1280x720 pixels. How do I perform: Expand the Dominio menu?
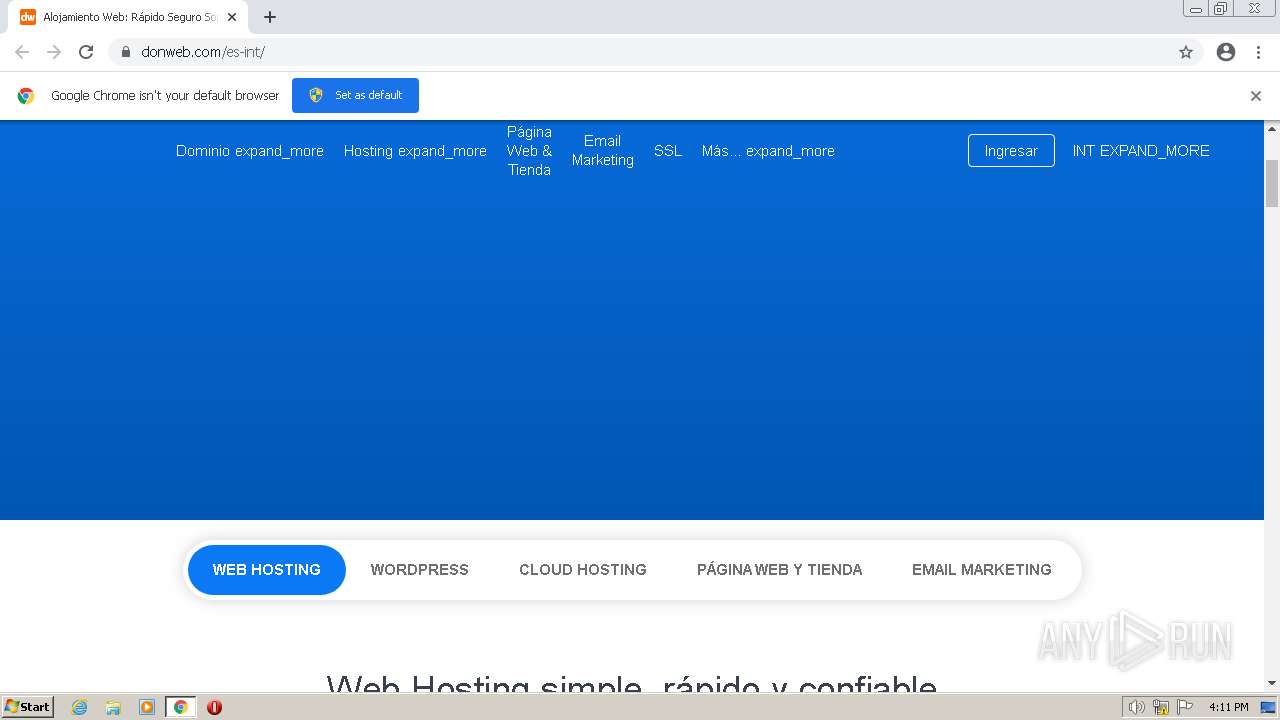click(250, 151)
